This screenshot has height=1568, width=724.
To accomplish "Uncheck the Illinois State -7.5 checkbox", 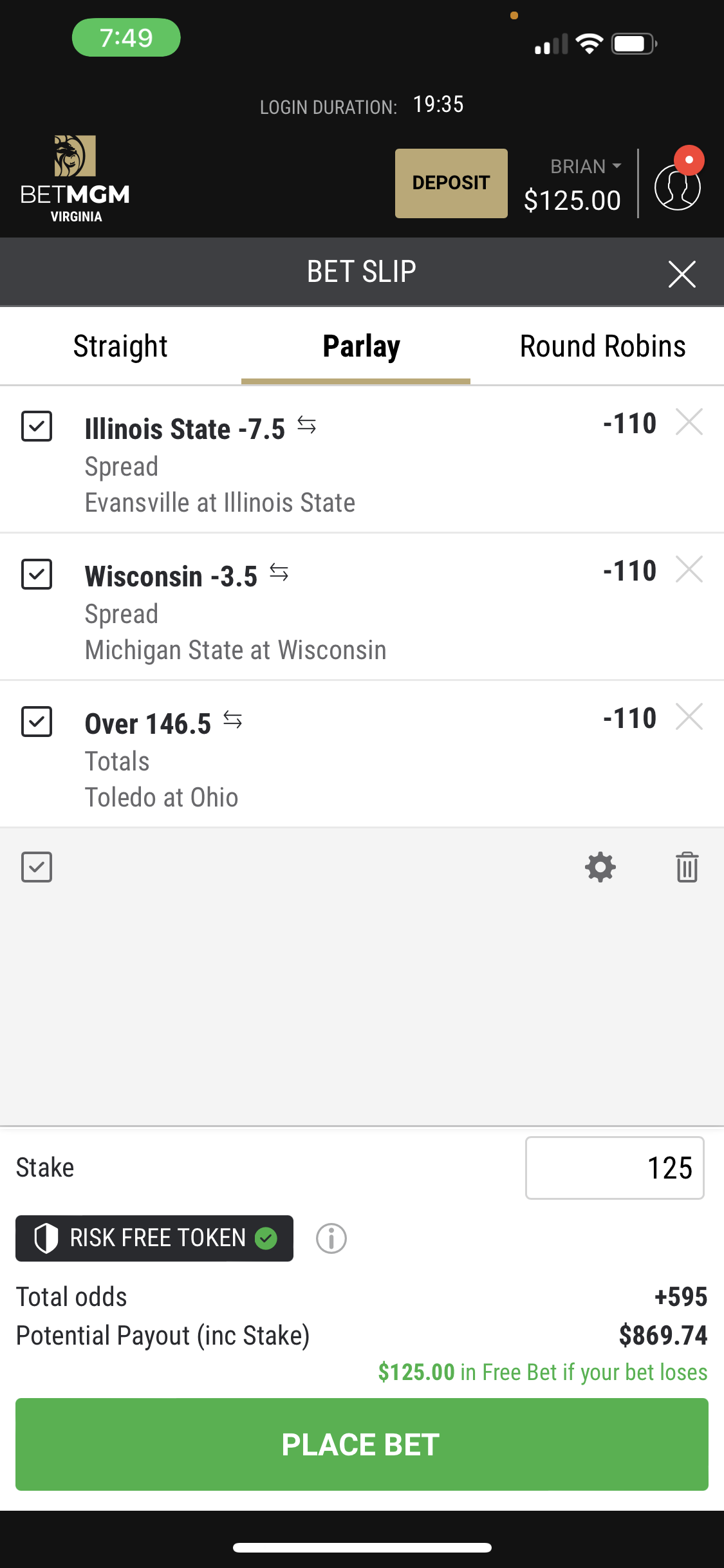I will coord(37,426).
